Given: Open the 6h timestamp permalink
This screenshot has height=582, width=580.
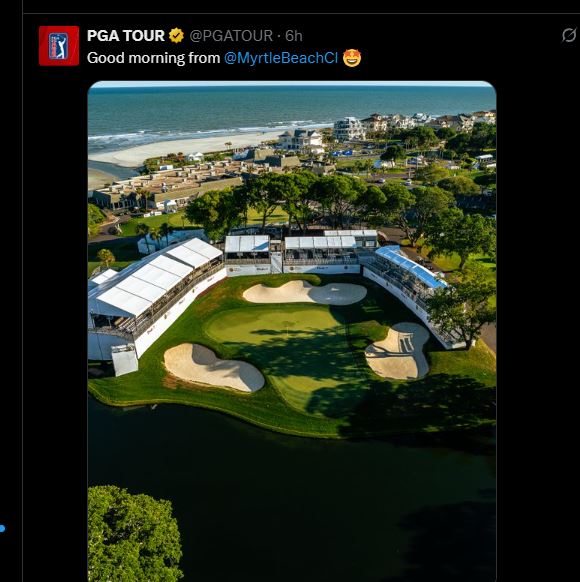Looking at the screenshot, I should click(x=294, y=36).
